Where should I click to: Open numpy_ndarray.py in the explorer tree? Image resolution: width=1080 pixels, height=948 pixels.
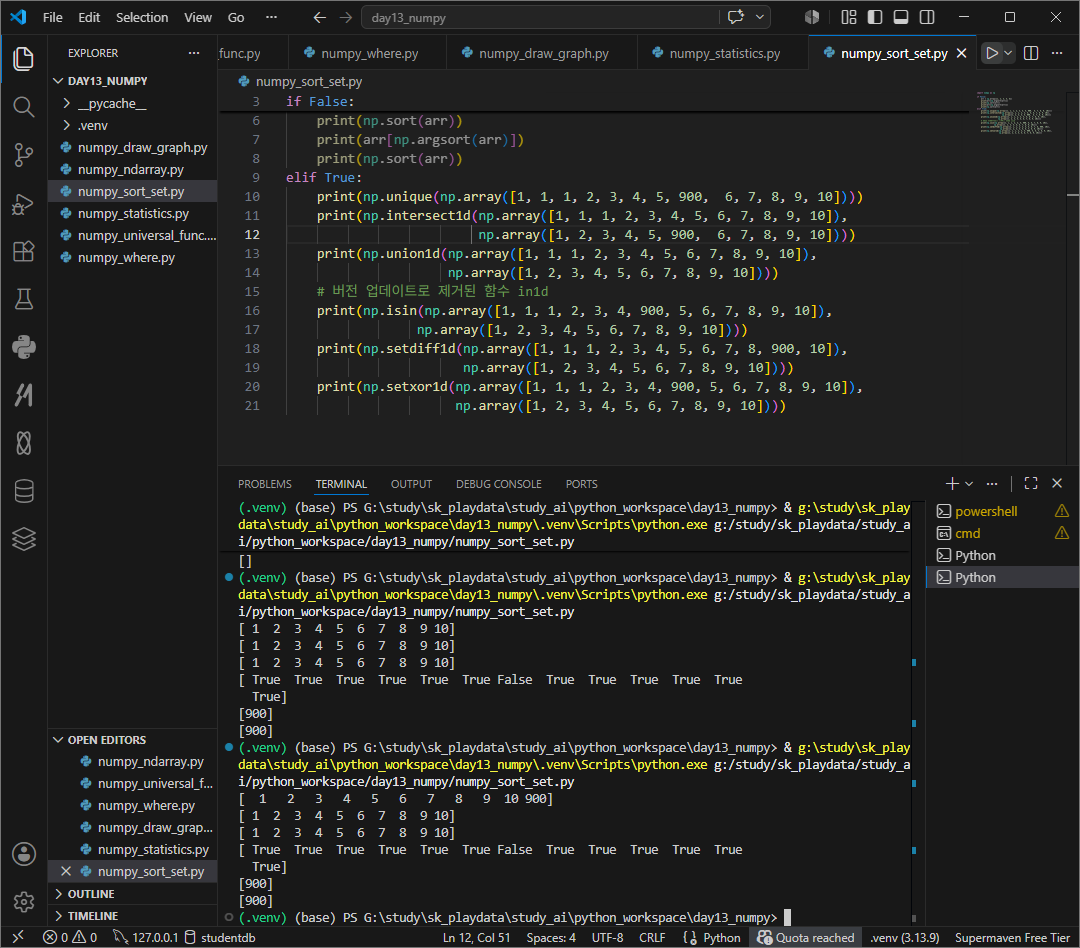coord(132,169)
